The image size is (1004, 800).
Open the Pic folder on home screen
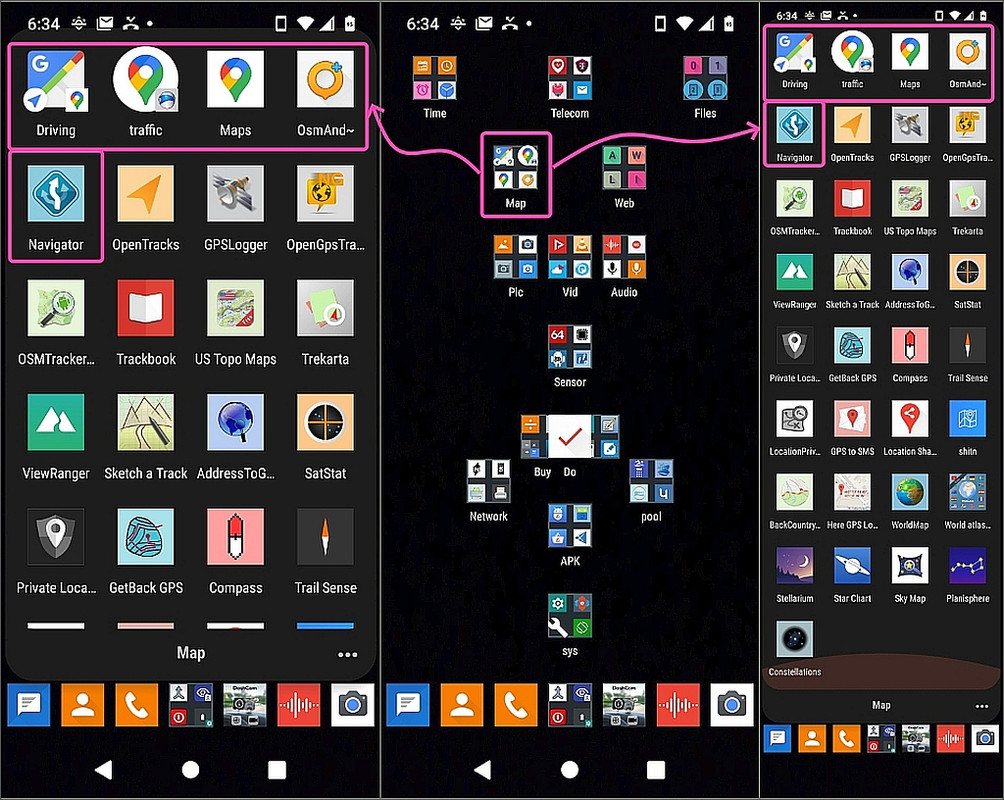(x=515, y=257)
